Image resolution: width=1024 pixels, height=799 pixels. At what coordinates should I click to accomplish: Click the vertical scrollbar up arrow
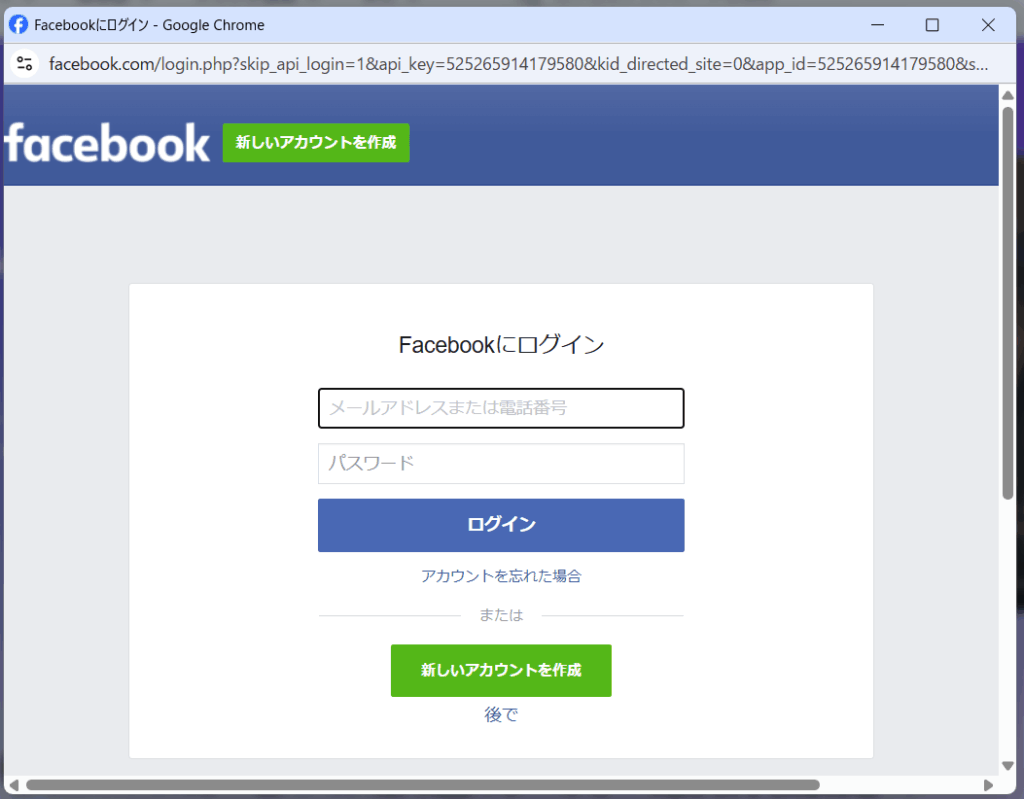[1008, 95]
